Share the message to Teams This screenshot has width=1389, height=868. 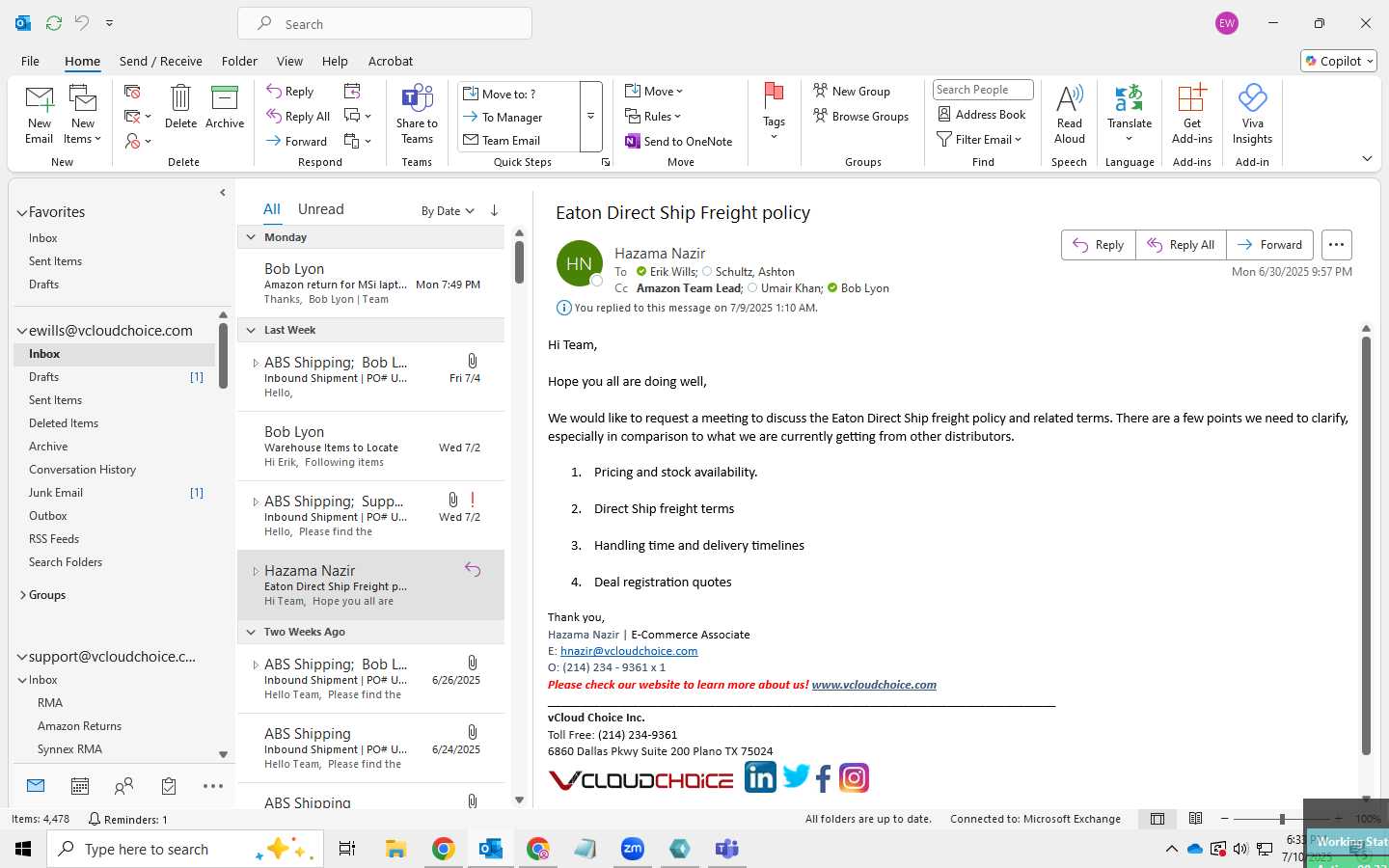tap(417, 115)
